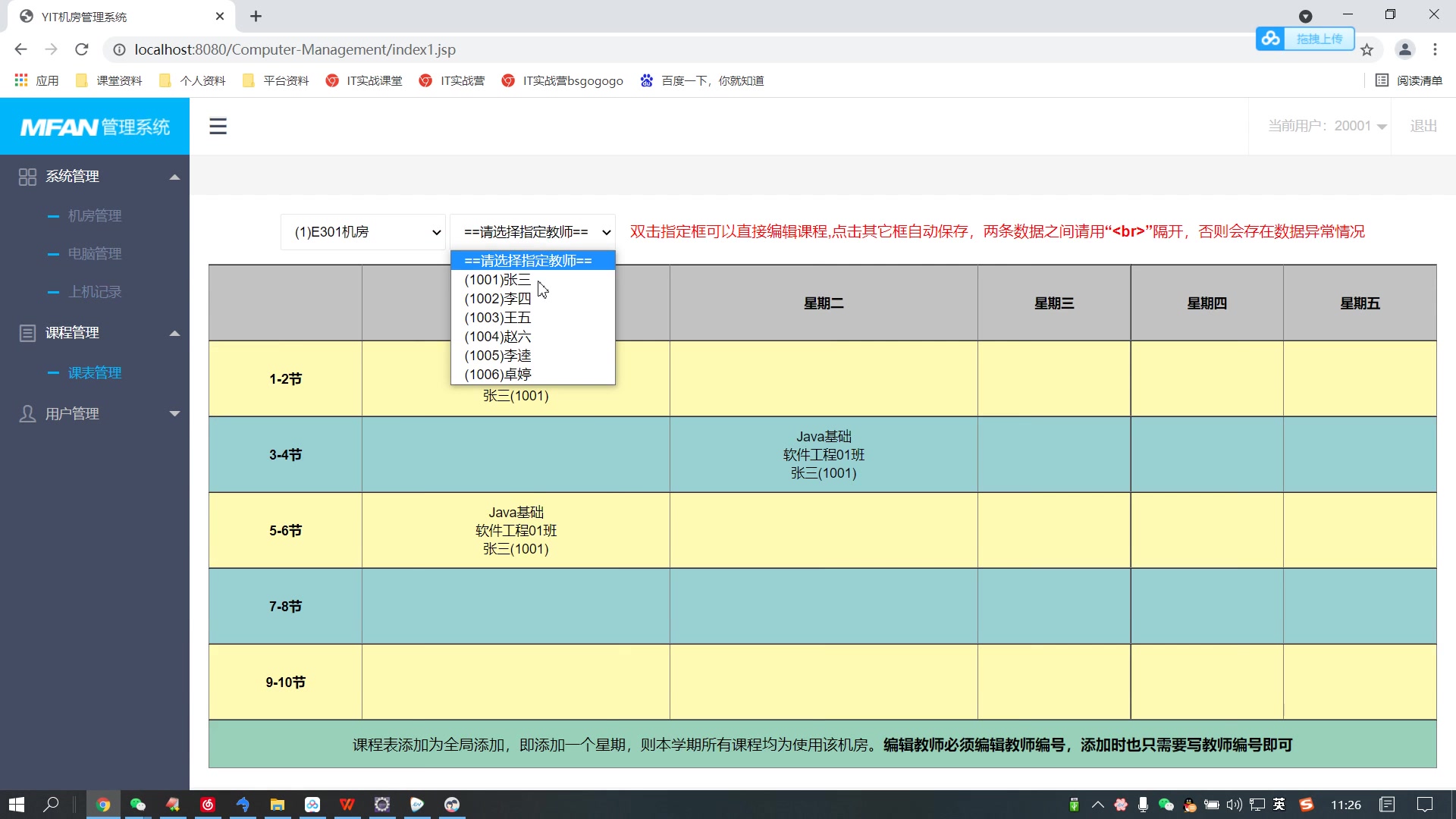Click the Java基础 cell for 星期二 3-4节
The image size is (1456, 819).
(x=824, y=454)
